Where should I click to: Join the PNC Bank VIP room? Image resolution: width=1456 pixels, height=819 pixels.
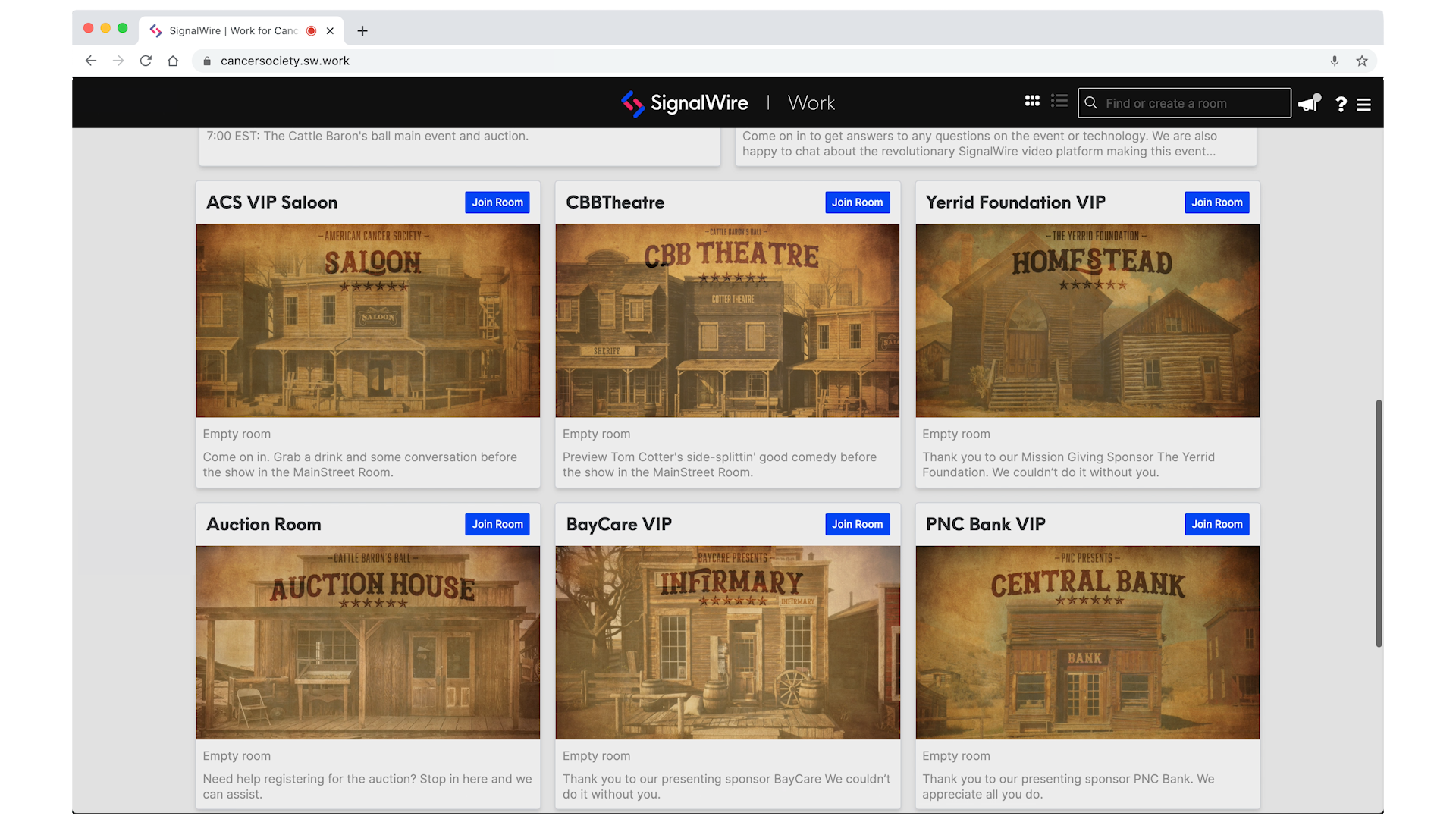click(1217, 524)
